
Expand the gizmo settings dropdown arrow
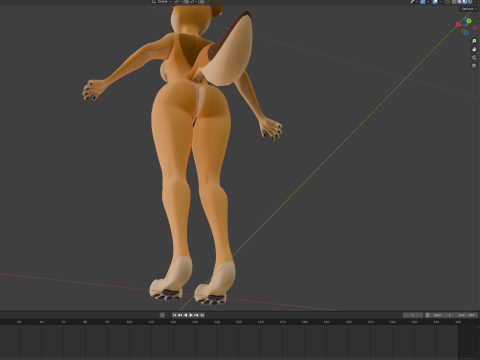(428, 2)
